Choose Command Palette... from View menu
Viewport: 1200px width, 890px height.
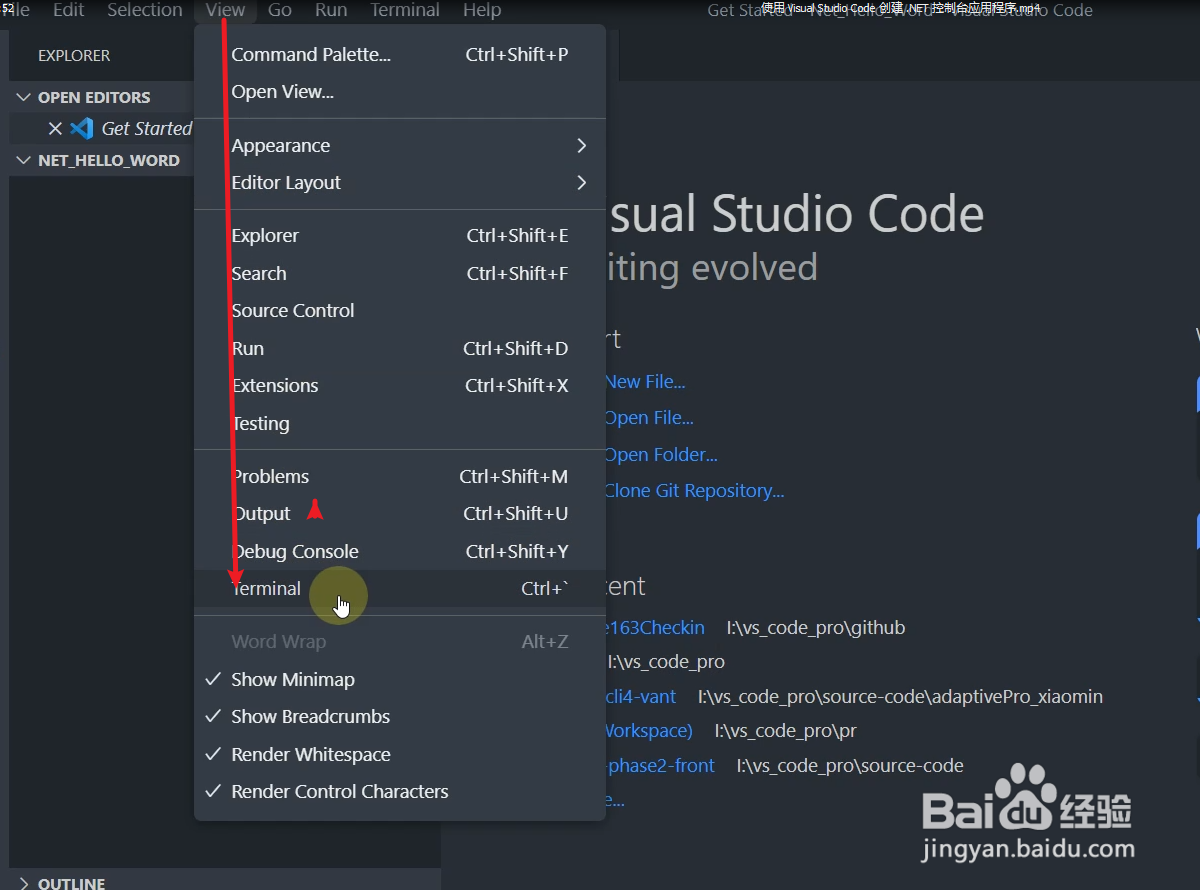pos(400,55)
